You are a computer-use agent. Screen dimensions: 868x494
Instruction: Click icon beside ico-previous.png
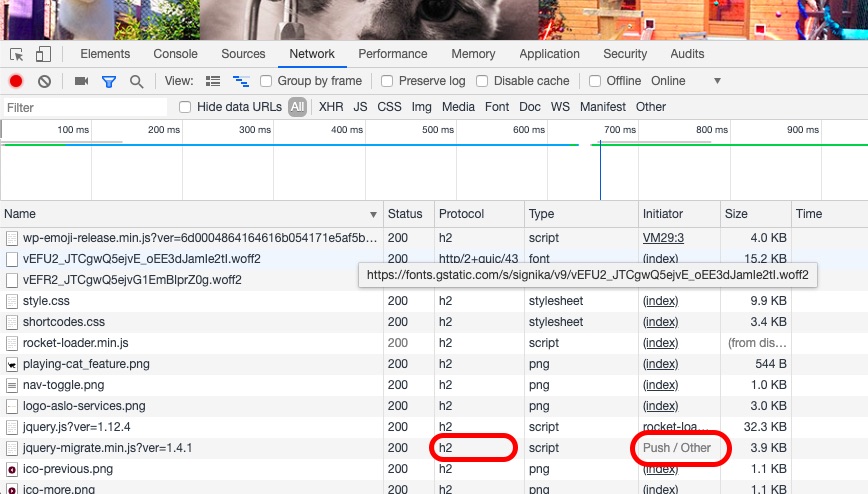click(12, 470)
